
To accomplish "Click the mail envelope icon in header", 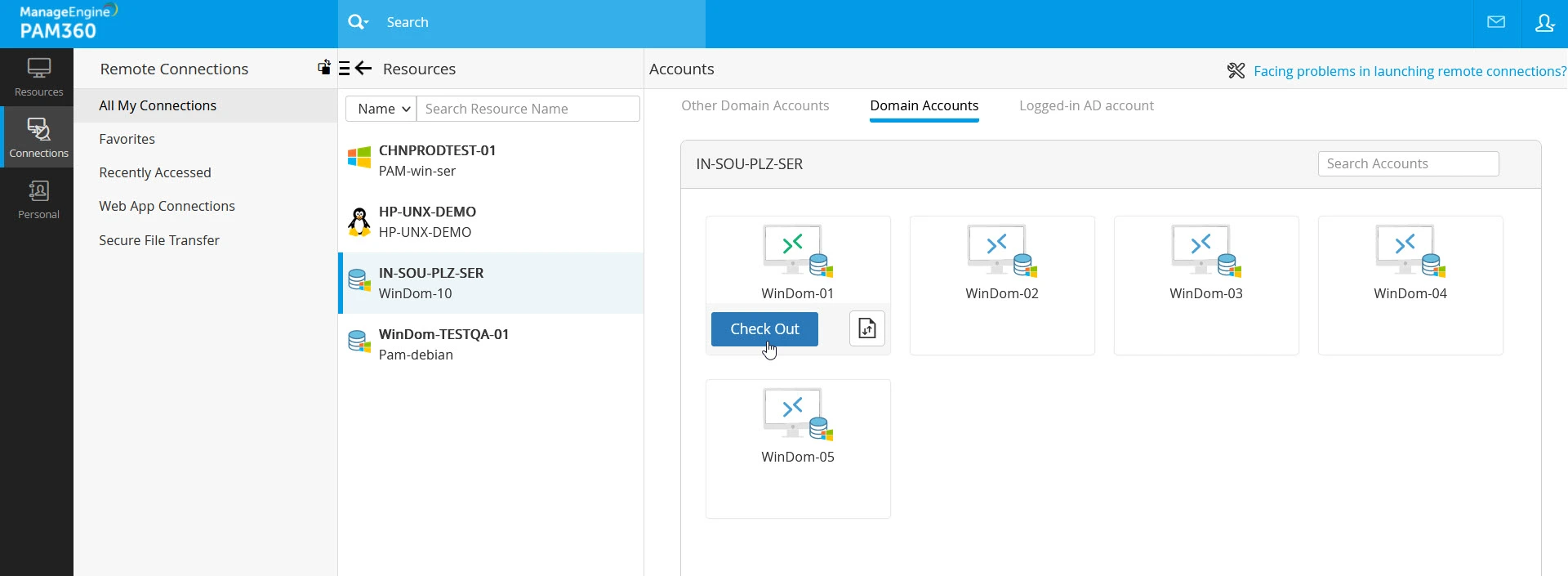I will coord(1496,23).
